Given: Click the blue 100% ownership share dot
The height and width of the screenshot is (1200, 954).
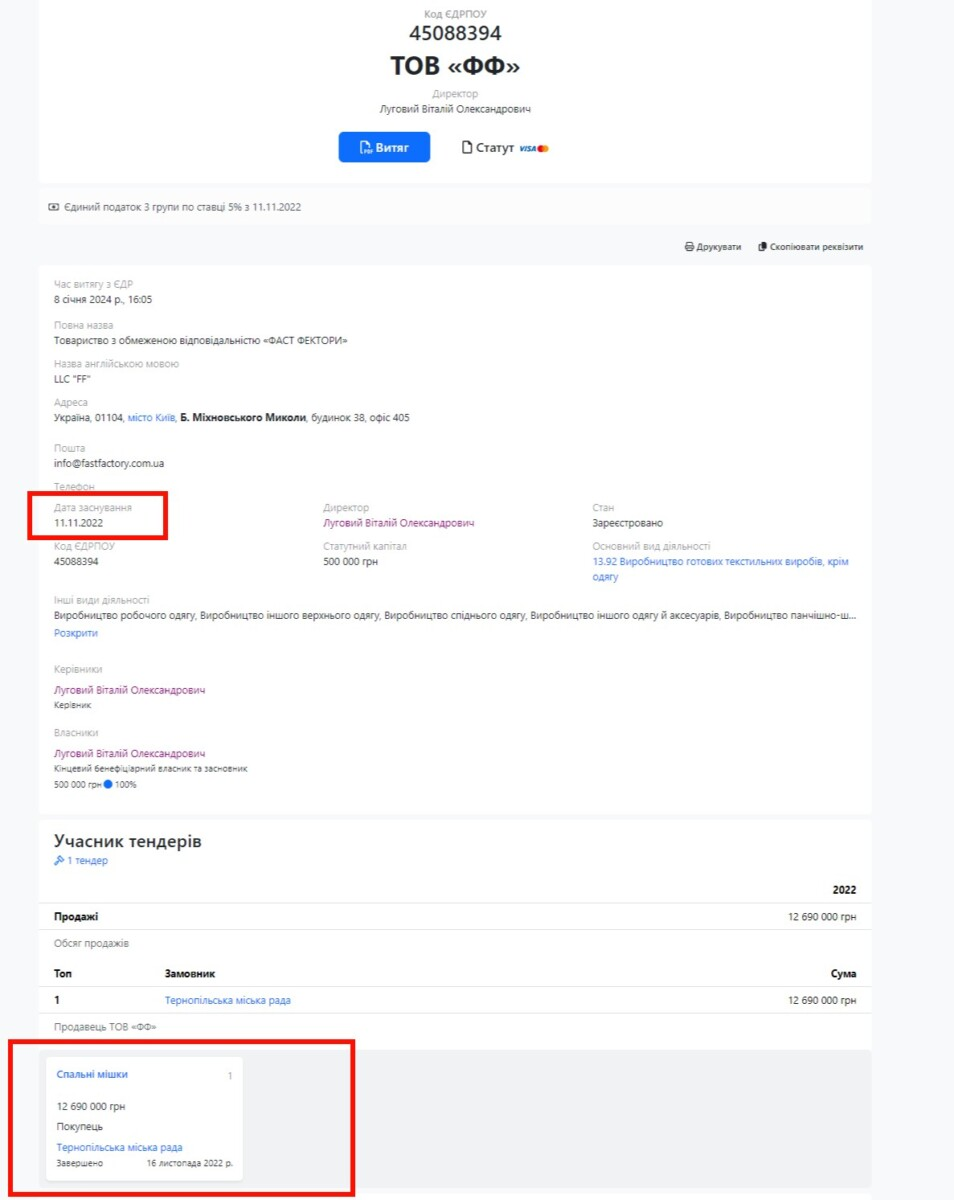Looking at the screenshot, I should (108, 784).
